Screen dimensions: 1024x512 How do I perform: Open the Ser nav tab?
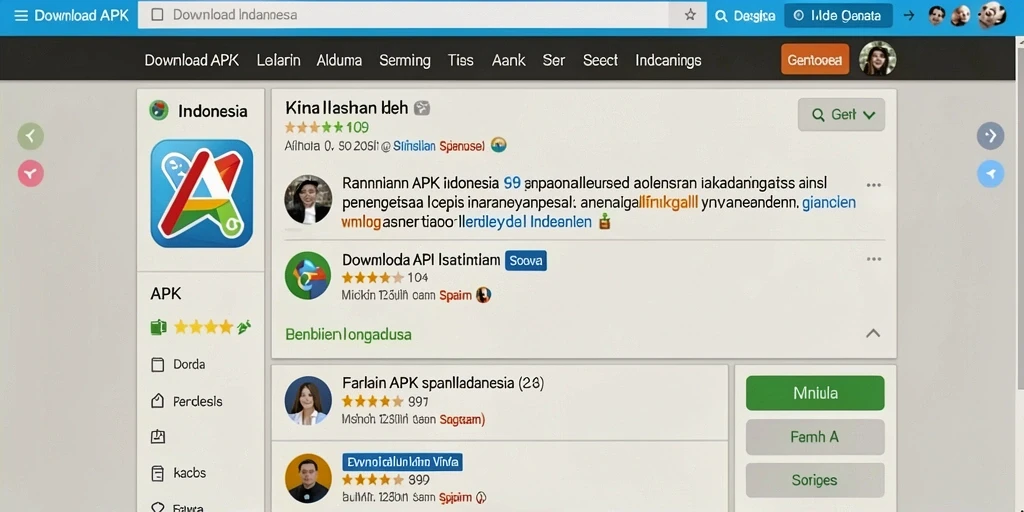click(554, 60)
